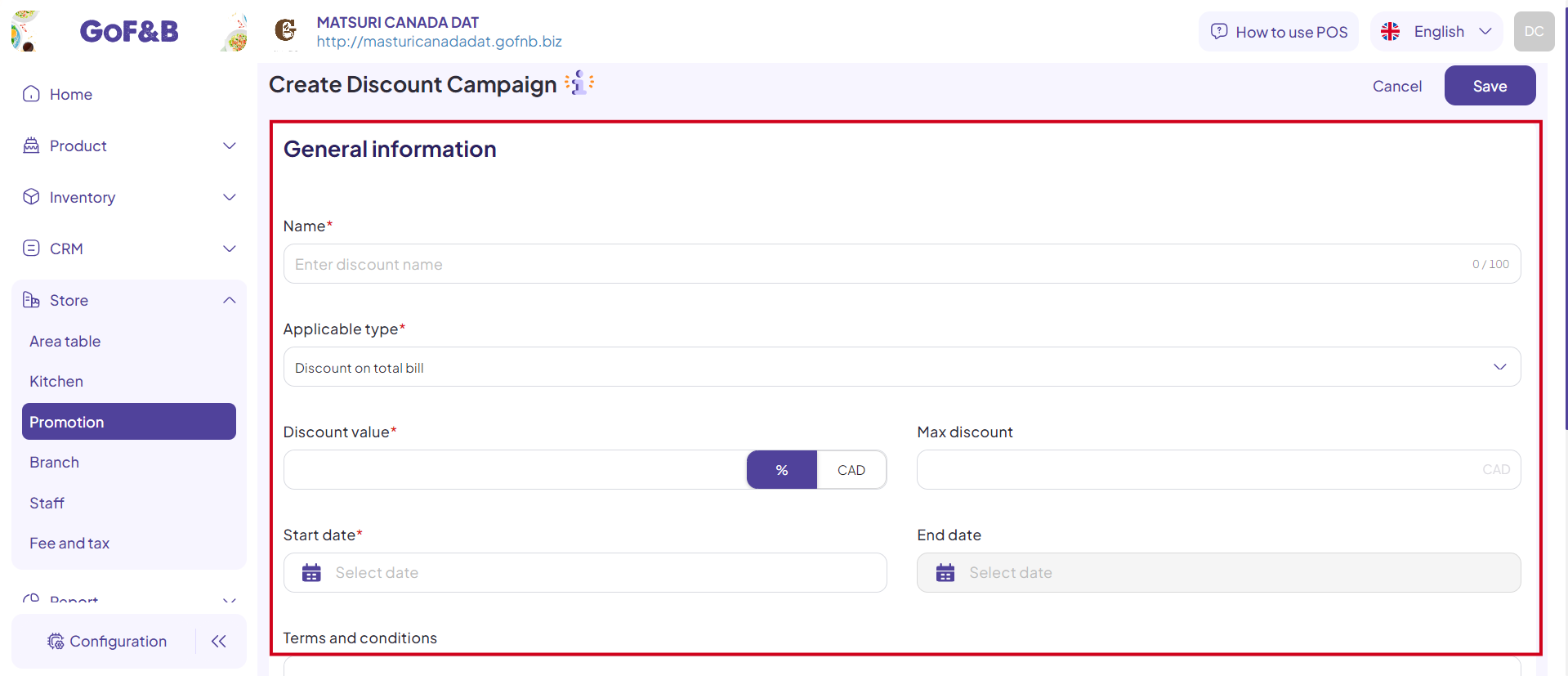Expand the Product menu chevron
This screenshot has height=676, width=1568.
(x=230, y=145)
